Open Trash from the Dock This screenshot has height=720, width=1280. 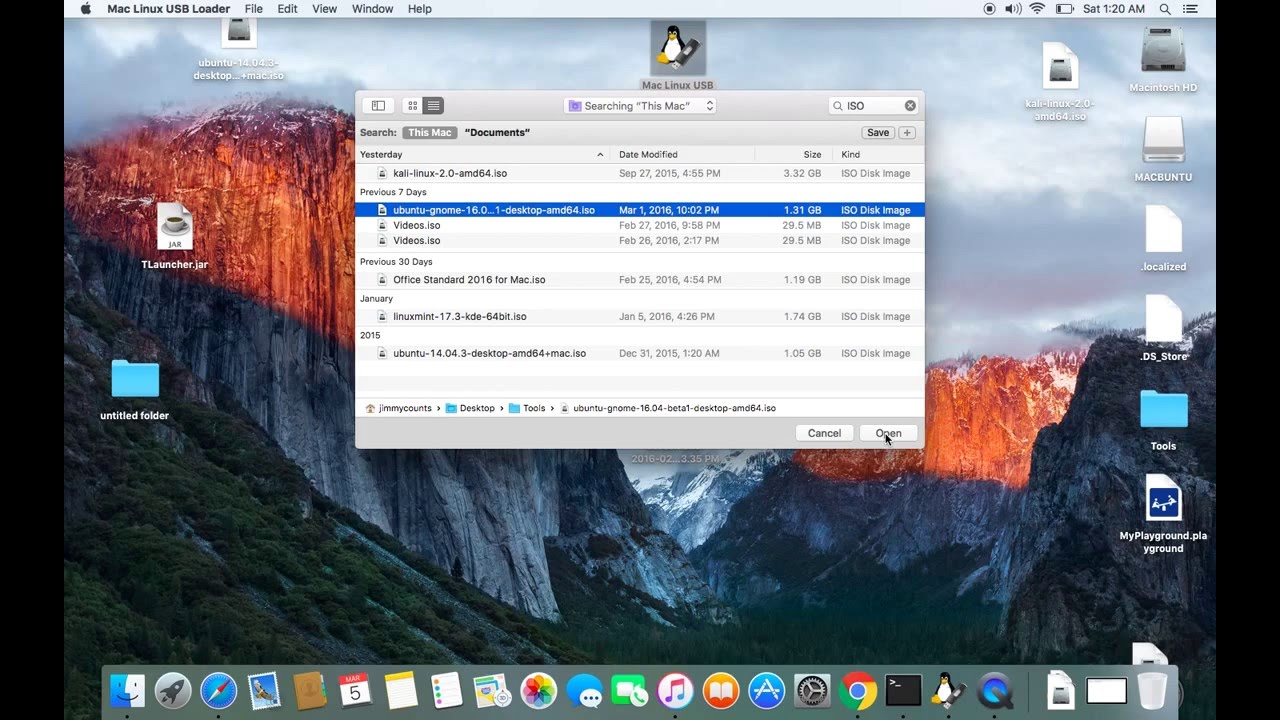click(x=1153, y=691)
